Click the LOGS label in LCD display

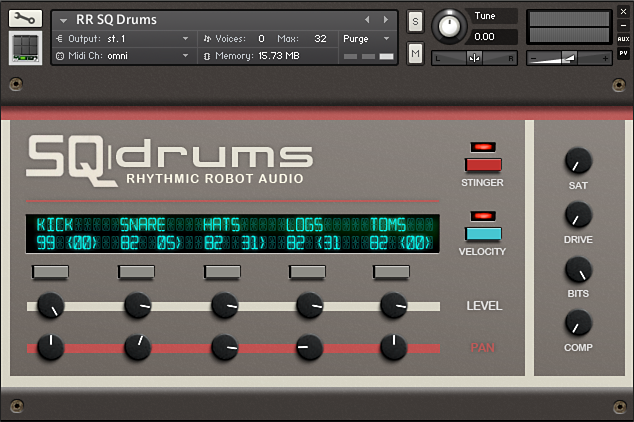click(x=305, y=225)
